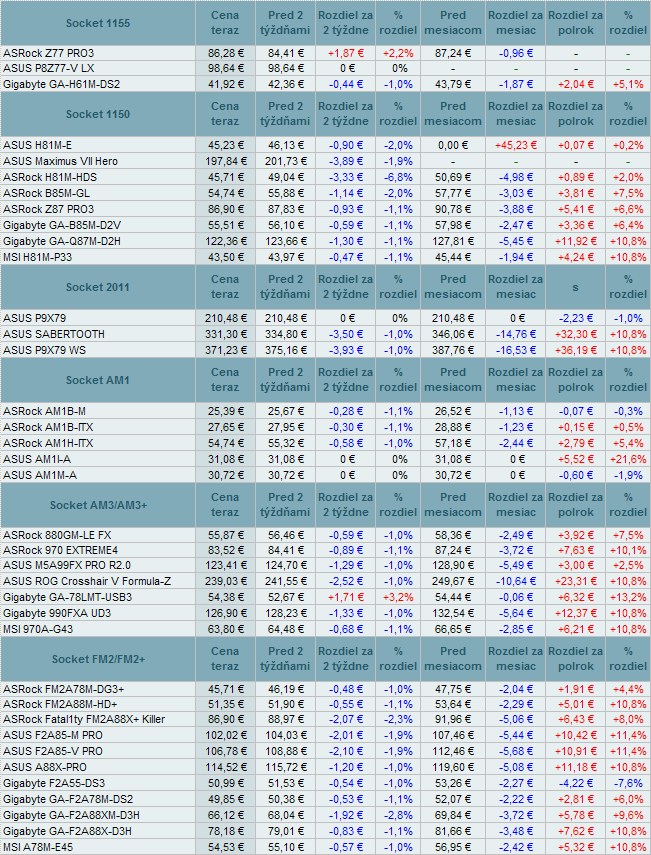Click ASUS F2A85-M PRO product name

pos(52,735)
